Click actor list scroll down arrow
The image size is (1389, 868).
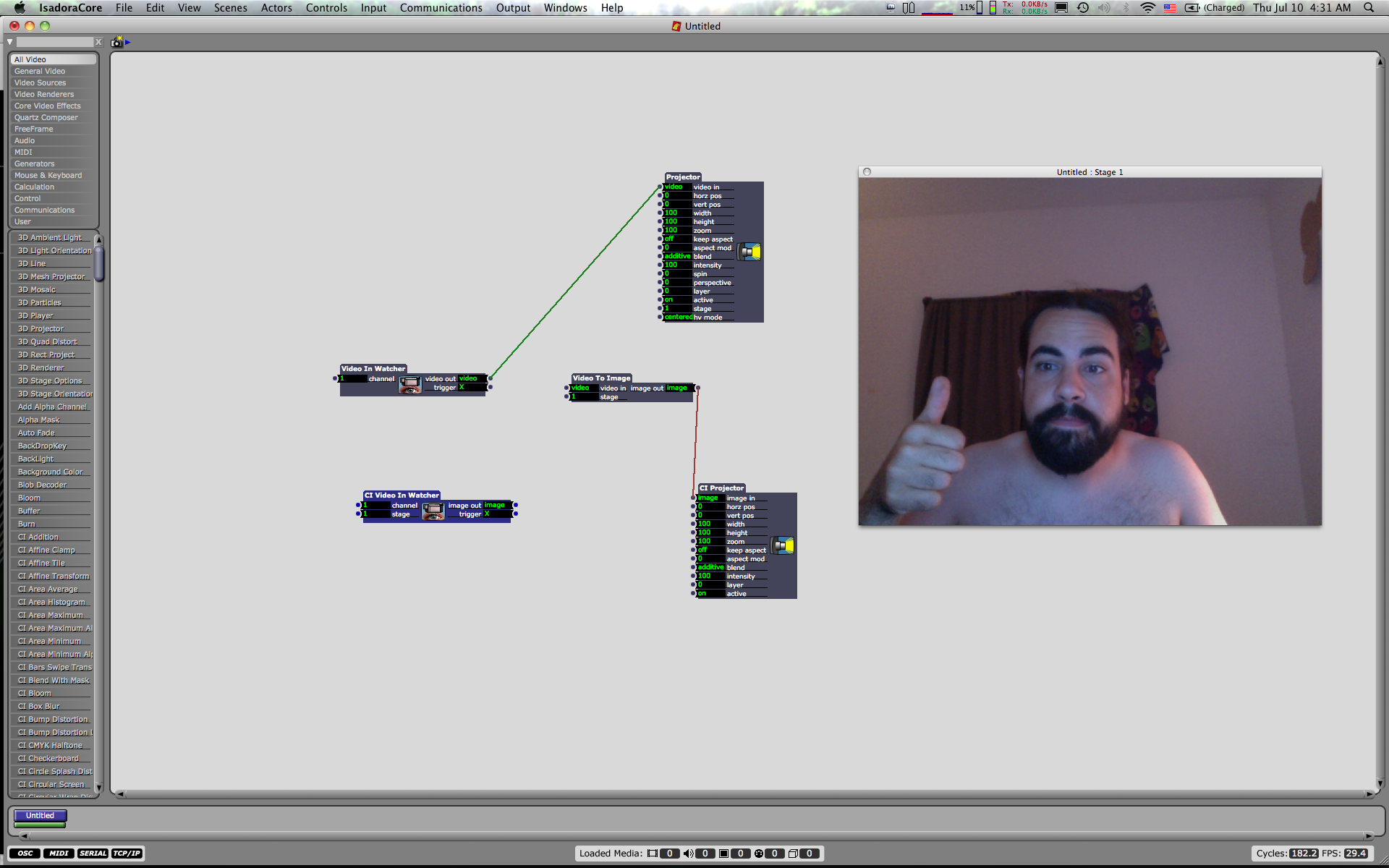click(x=99, y=788)
